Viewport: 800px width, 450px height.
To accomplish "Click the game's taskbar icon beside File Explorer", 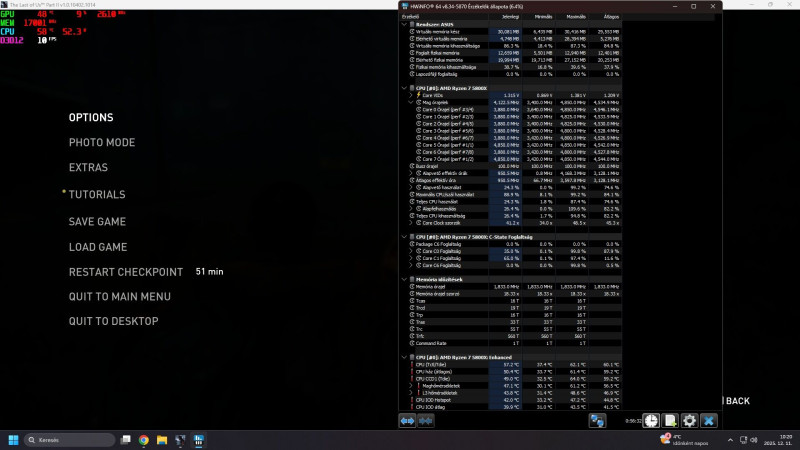I will point(180,440).
